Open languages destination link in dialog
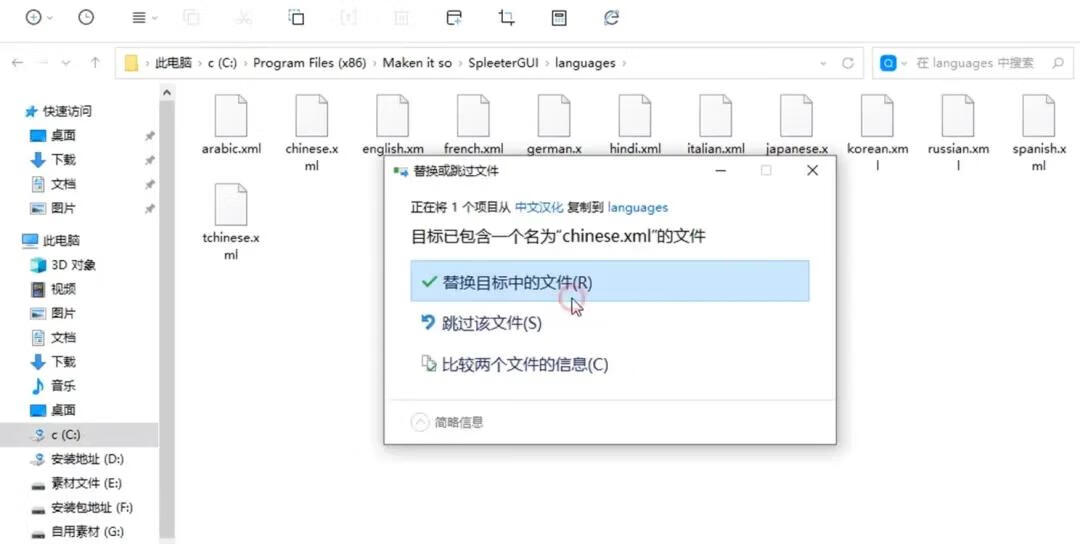The image size is (1080, 544). click(638, 207)
